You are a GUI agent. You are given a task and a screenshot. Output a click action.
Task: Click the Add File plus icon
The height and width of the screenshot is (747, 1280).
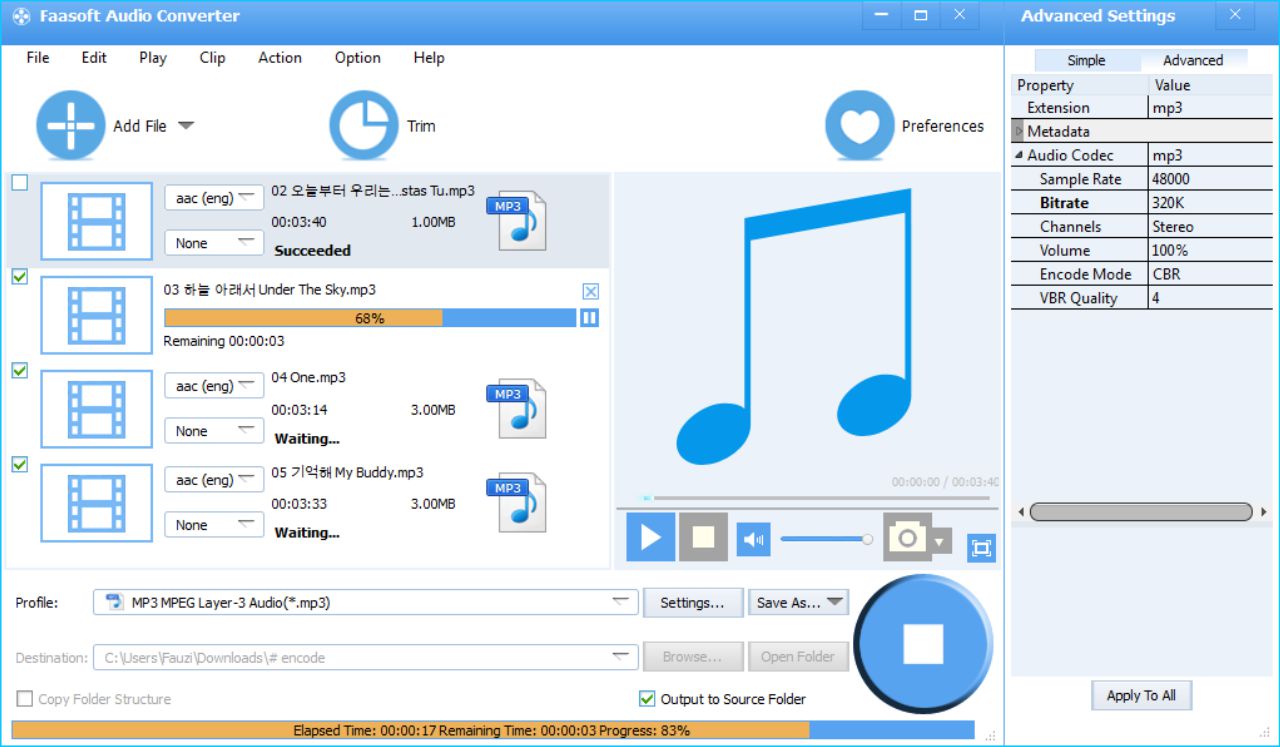71,126
